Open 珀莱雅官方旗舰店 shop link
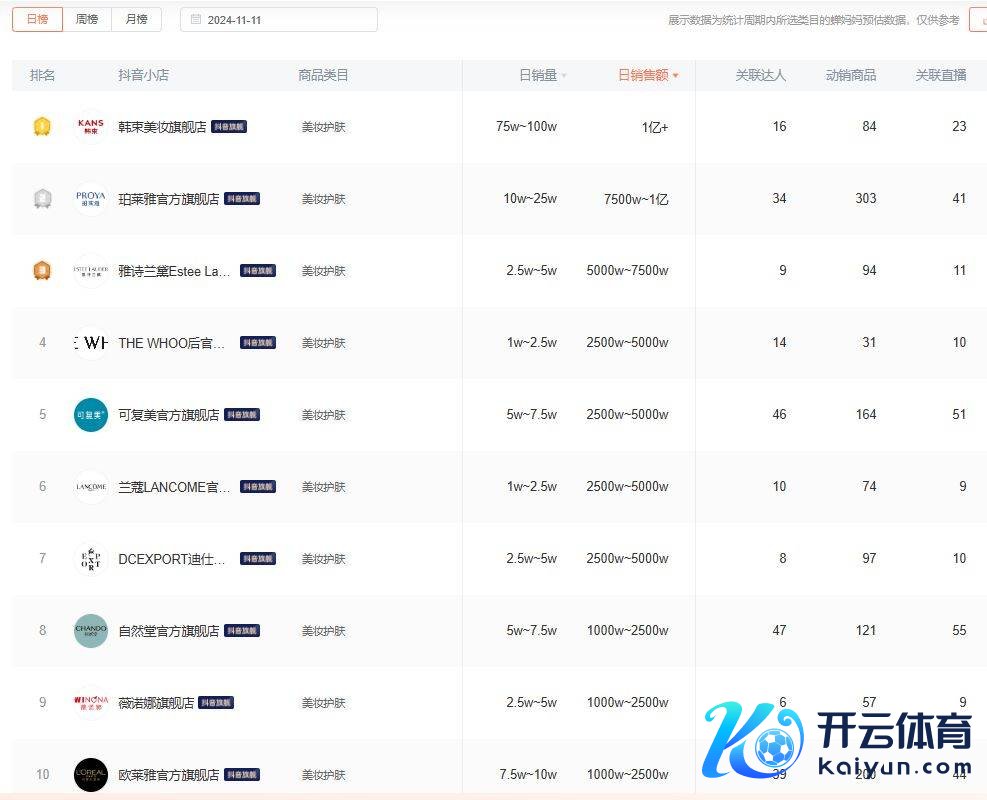 [x=169, y=200]
